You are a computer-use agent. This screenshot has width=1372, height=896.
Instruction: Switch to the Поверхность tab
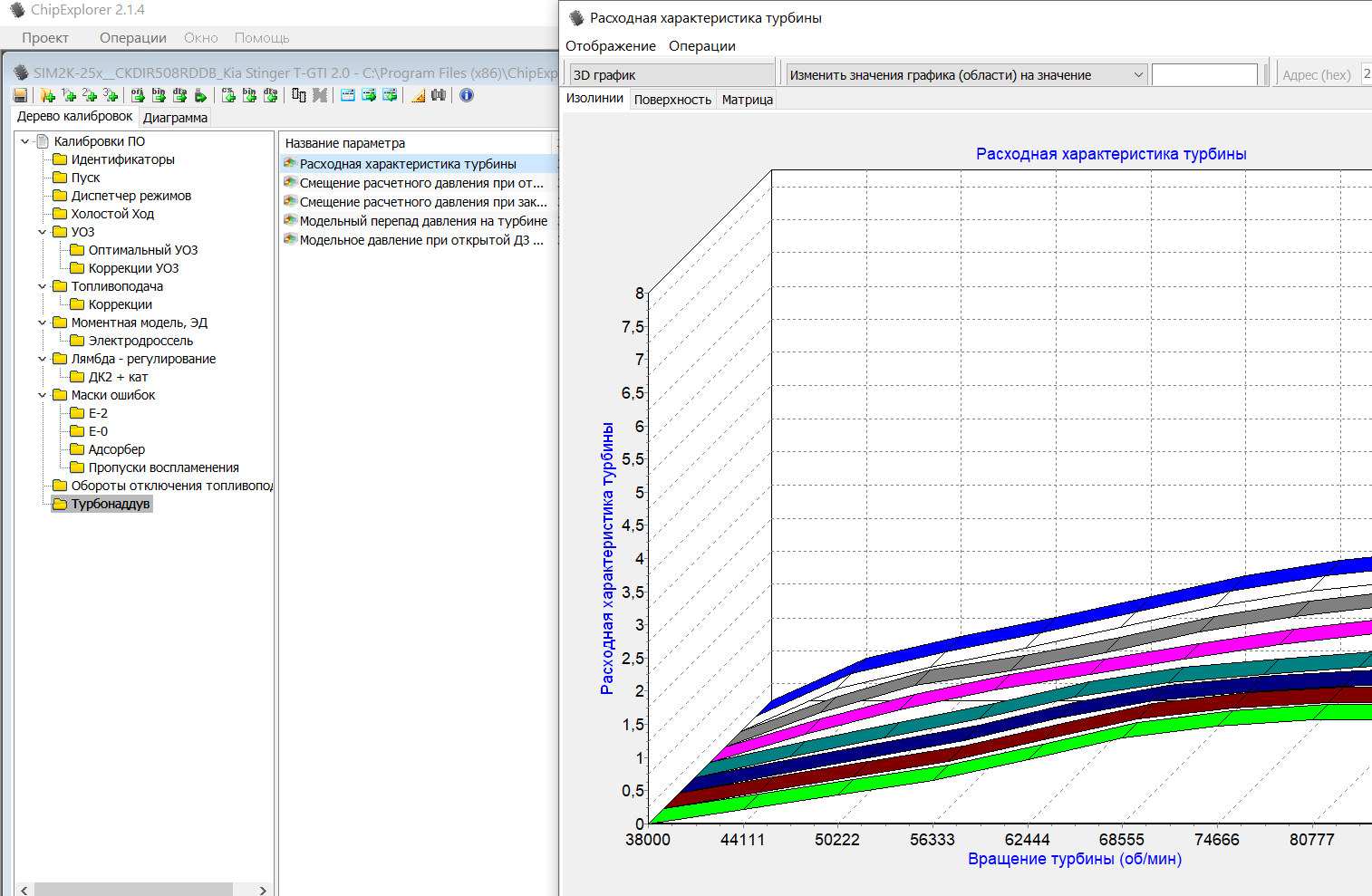672,100
